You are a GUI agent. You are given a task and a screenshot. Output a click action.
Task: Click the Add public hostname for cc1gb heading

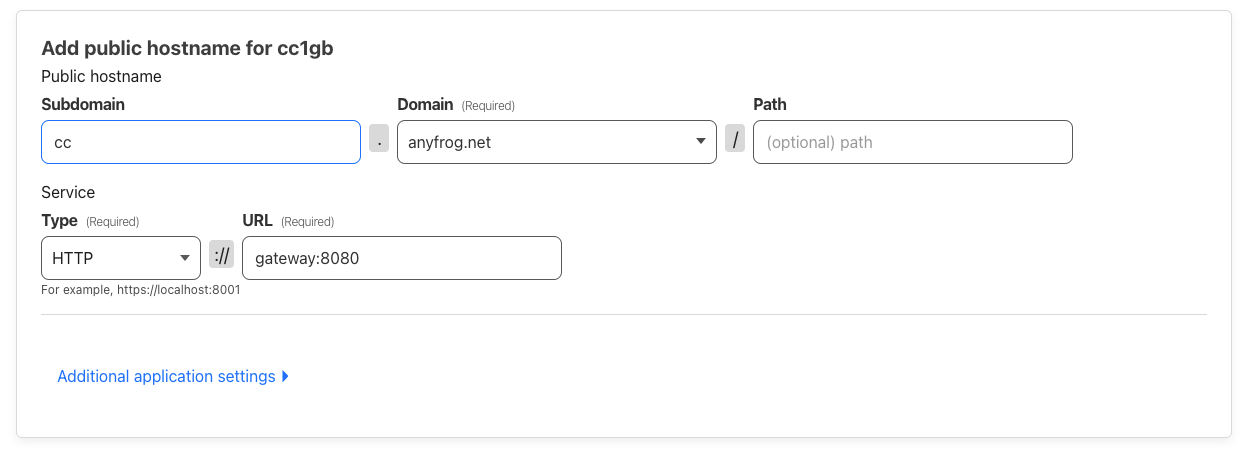pos(187,49)
